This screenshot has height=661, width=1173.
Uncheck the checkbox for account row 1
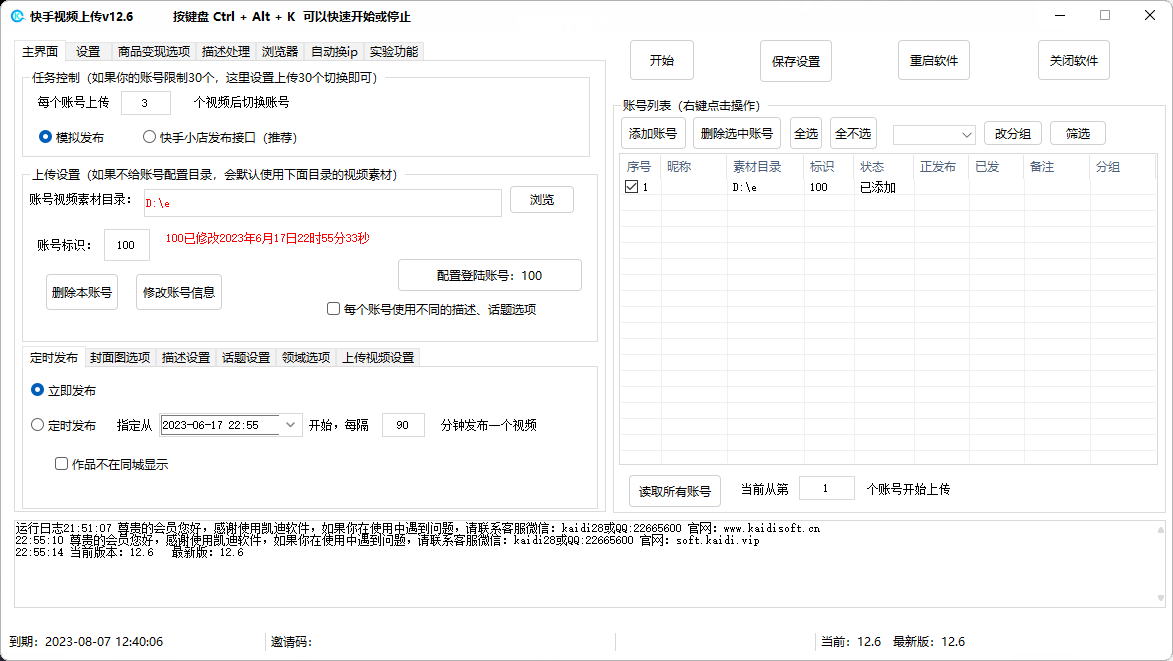[x=631, y=187]
